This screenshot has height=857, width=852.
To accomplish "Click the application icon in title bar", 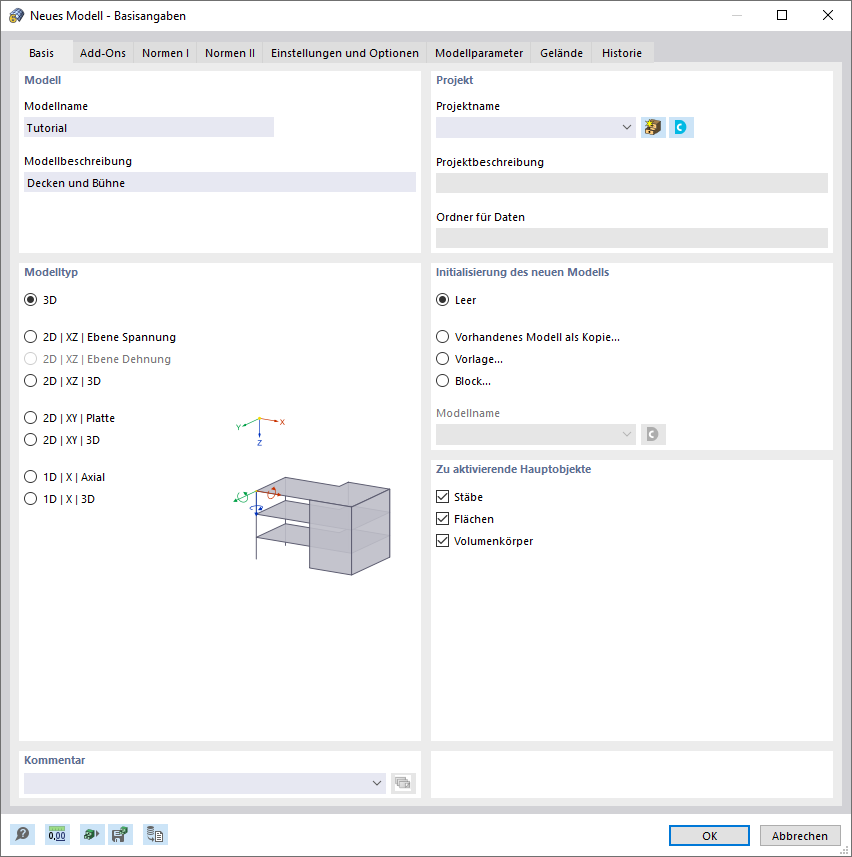I will (x=16, y=15).
